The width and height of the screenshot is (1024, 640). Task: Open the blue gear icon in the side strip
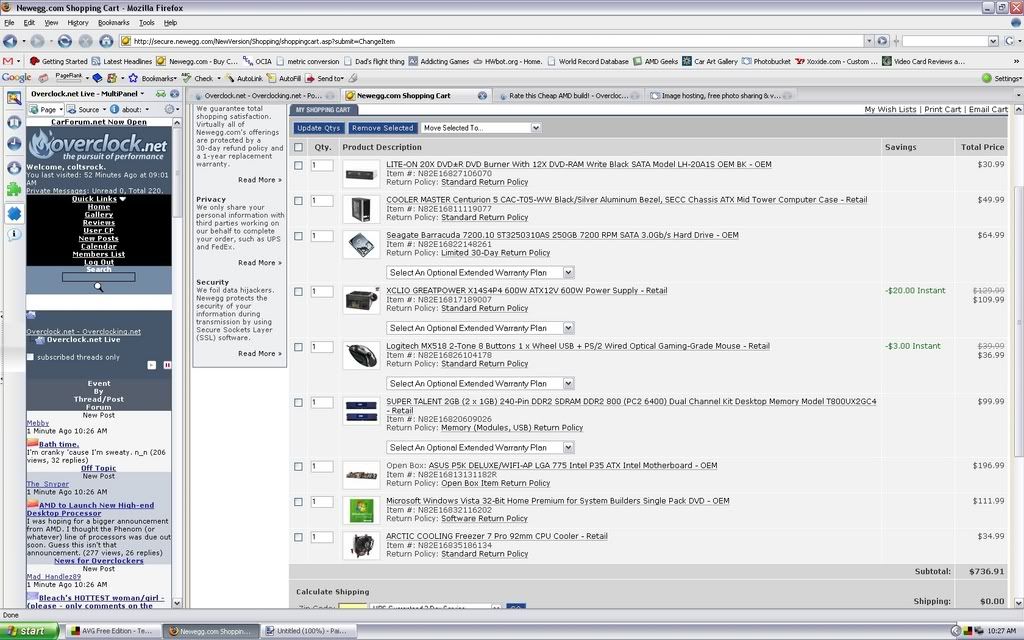click(14, 213)
